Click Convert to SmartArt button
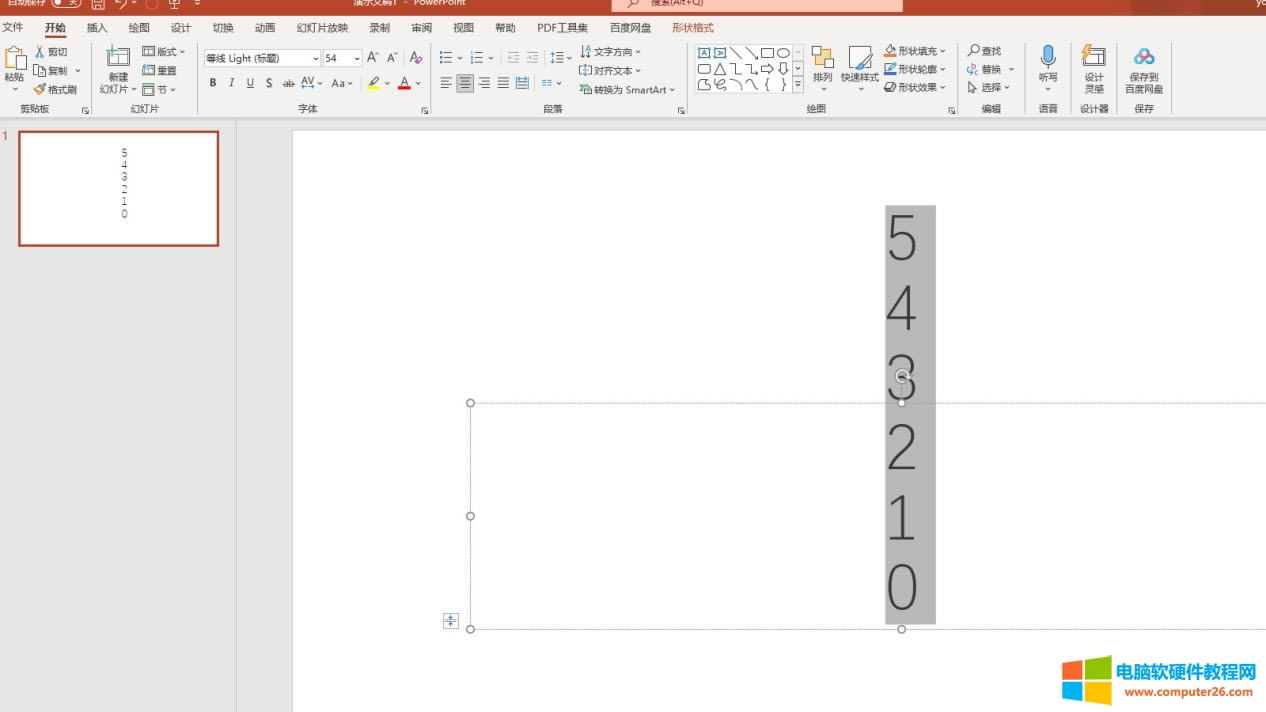This screenshot has width=1266, height=712. tap(627, 89)
